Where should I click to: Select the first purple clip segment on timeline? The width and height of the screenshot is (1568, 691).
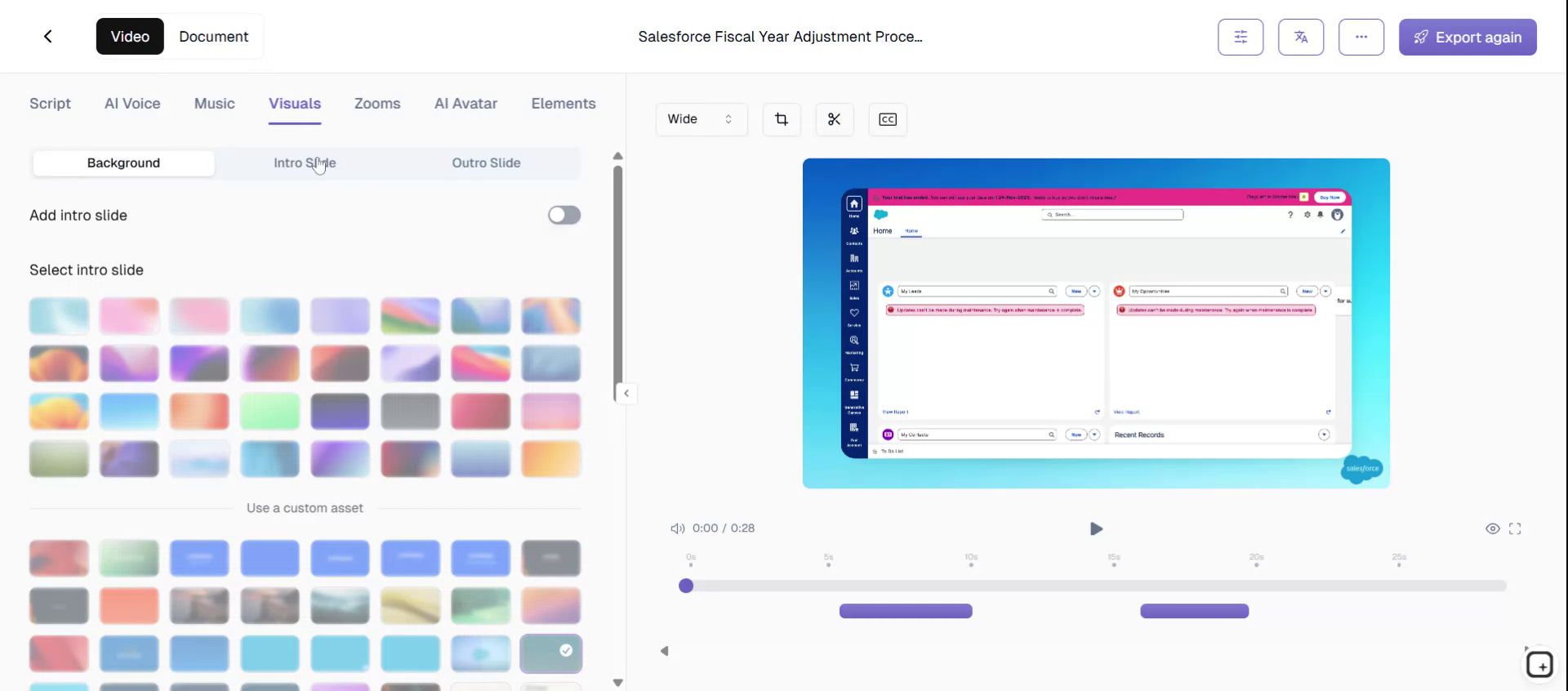pos(906,611)
